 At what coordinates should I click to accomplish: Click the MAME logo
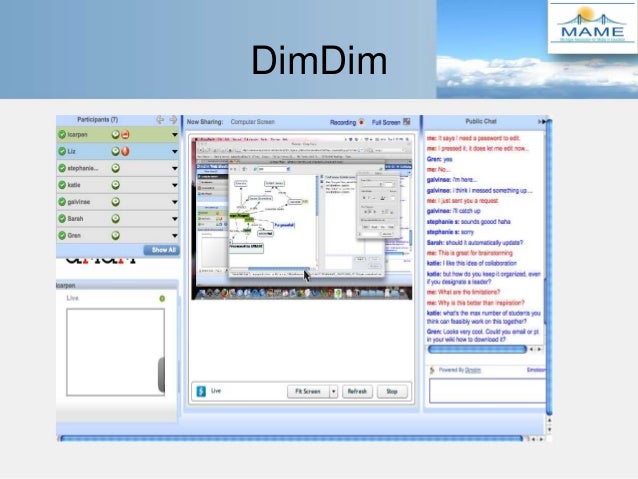(593, 27)
